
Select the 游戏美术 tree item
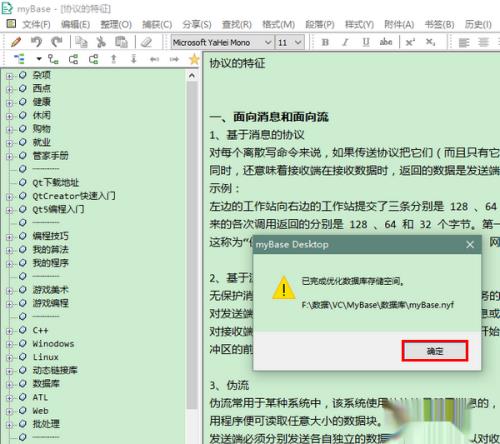(50, 290)
